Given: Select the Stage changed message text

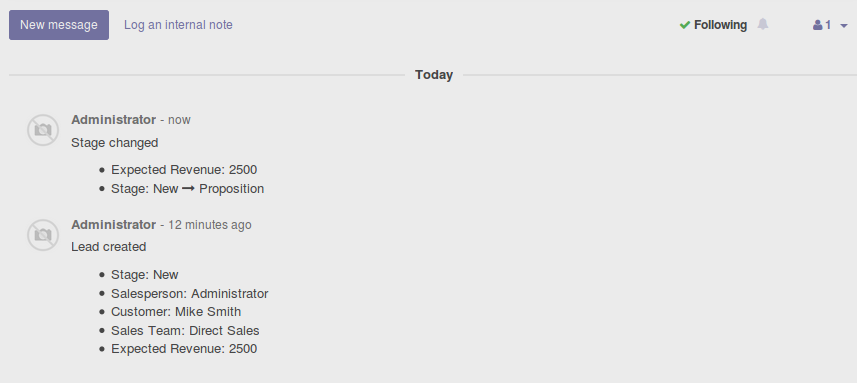Looking at the screenshot, I should [115, 143].
